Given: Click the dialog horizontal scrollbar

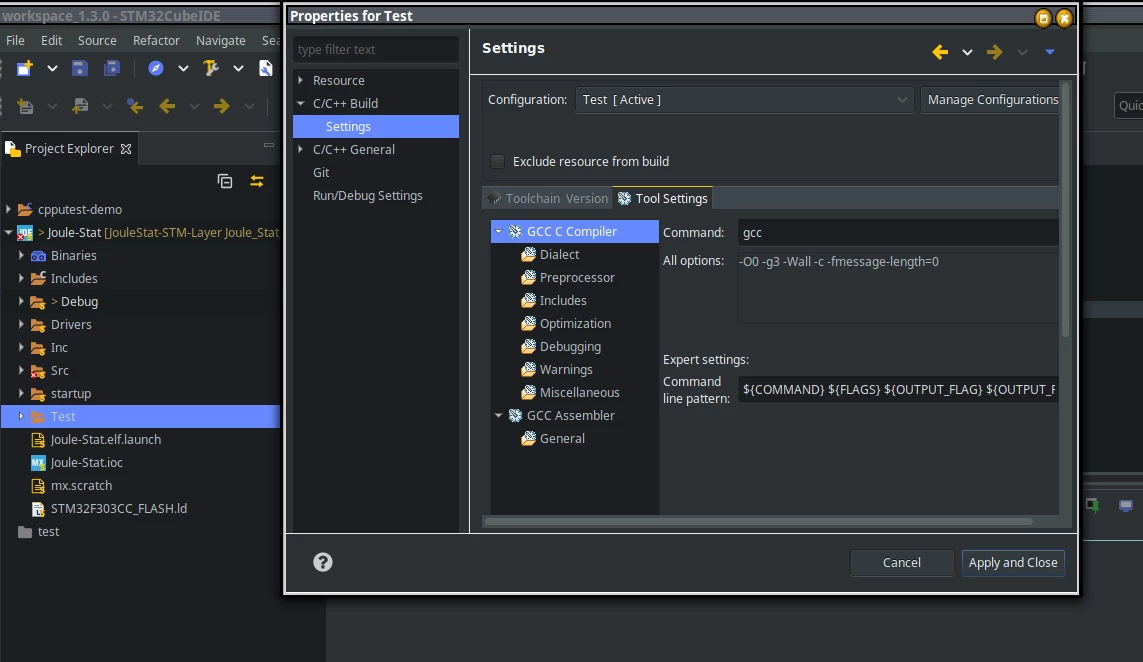Looking at the screenshot, I should coord(758,521).
